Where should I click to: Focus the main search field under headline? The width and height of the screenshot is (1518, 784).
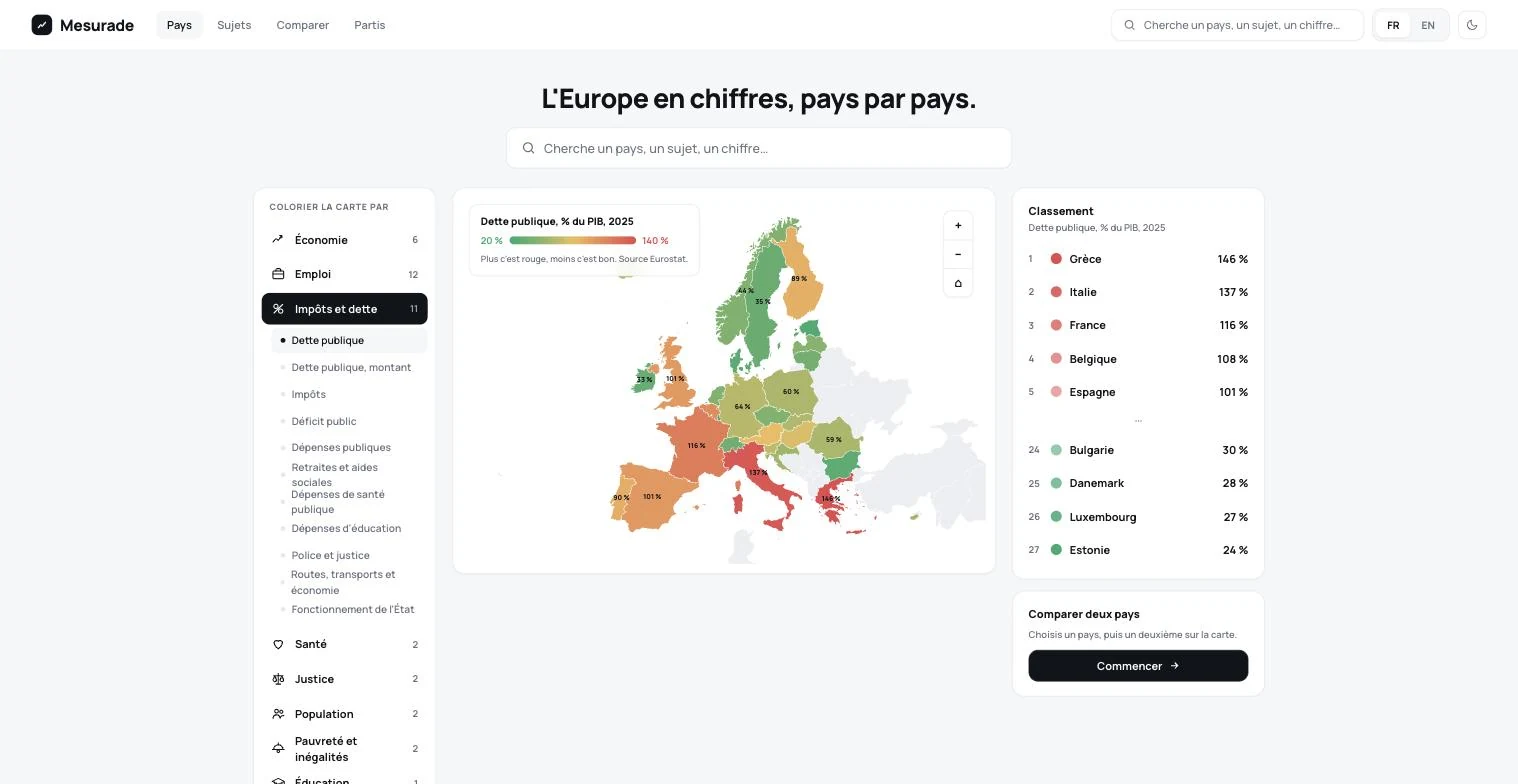point(759,148)
